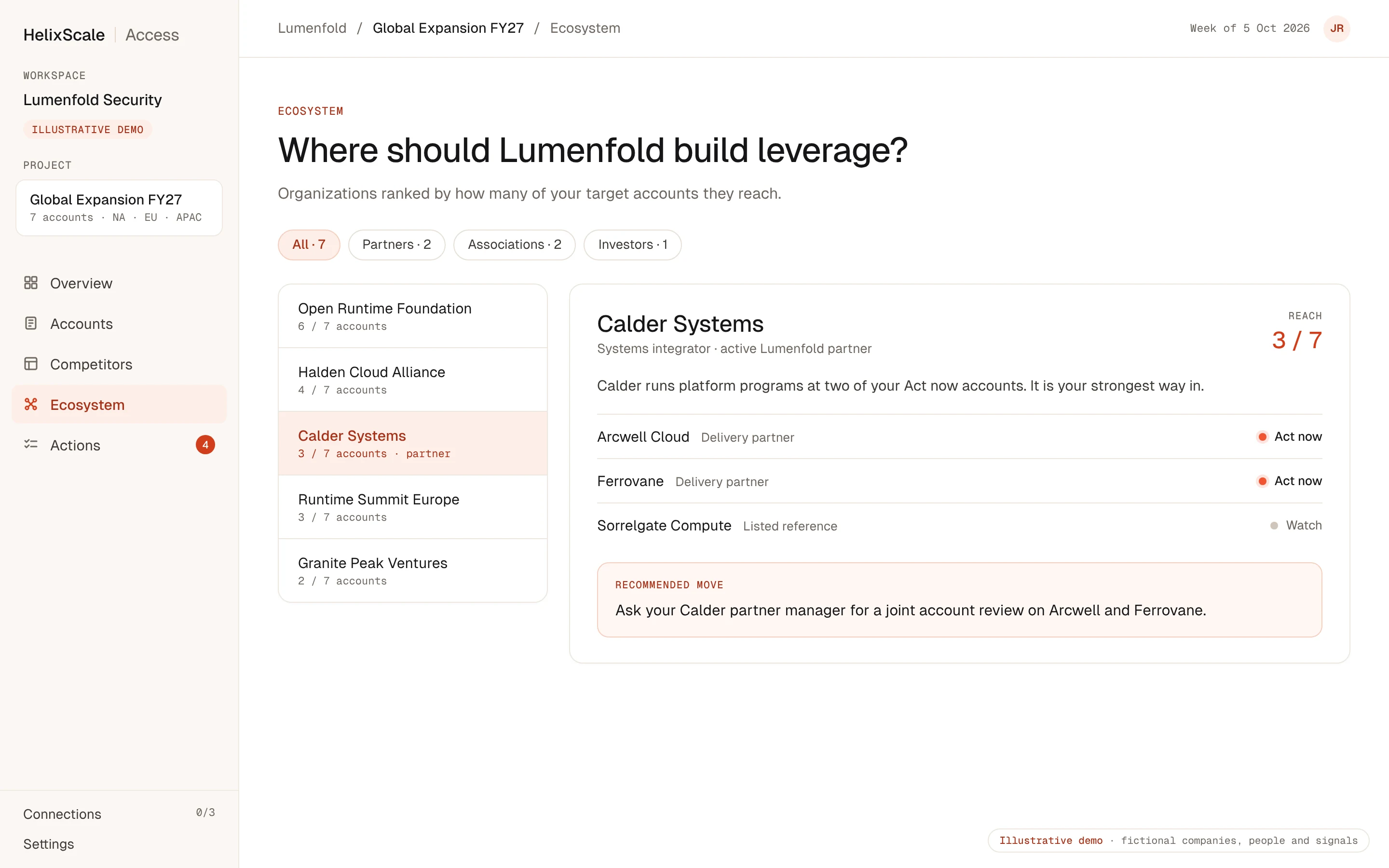Open the Global Expansion FY27 project card
Image resolution: width=1389 pixels, height=868 pixels.
click(119, 208)
